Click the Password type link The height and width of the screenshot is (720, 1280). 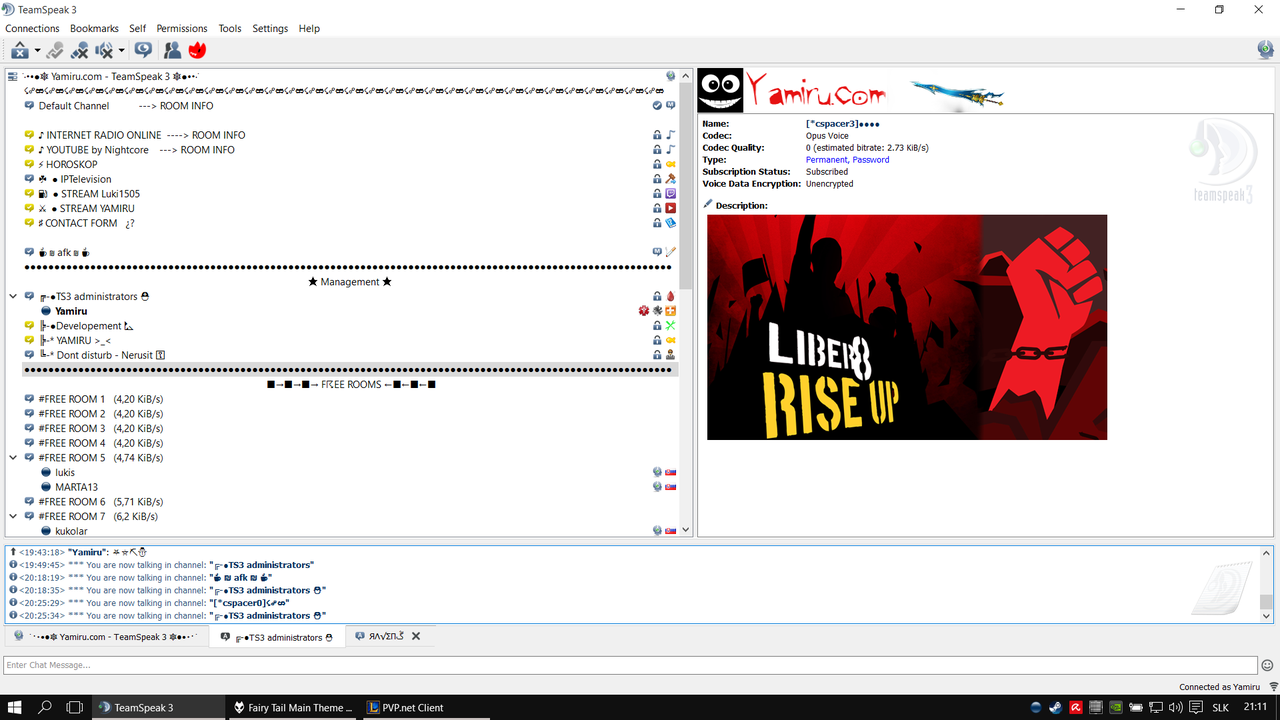[871, 160]
